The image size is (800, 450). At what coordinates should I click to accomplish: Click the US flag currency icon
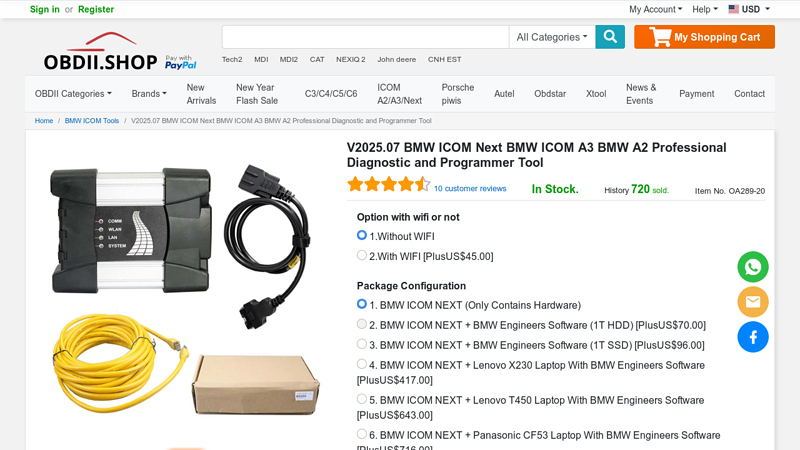pos(733,9)
